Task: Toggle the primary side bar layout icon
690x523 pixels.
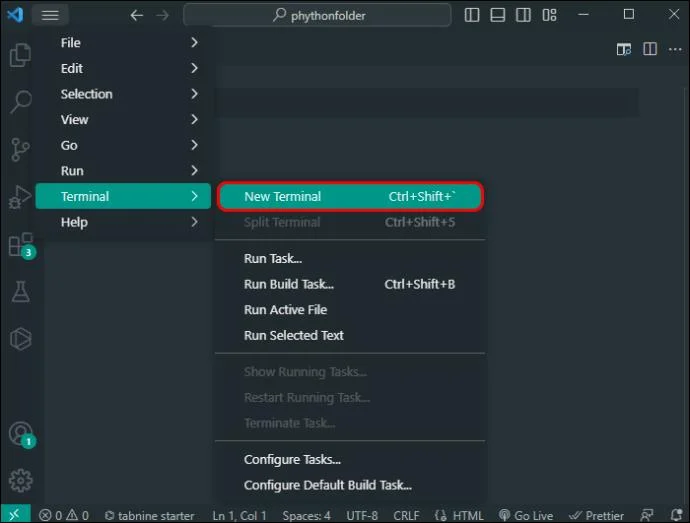Action: (472, 15)
